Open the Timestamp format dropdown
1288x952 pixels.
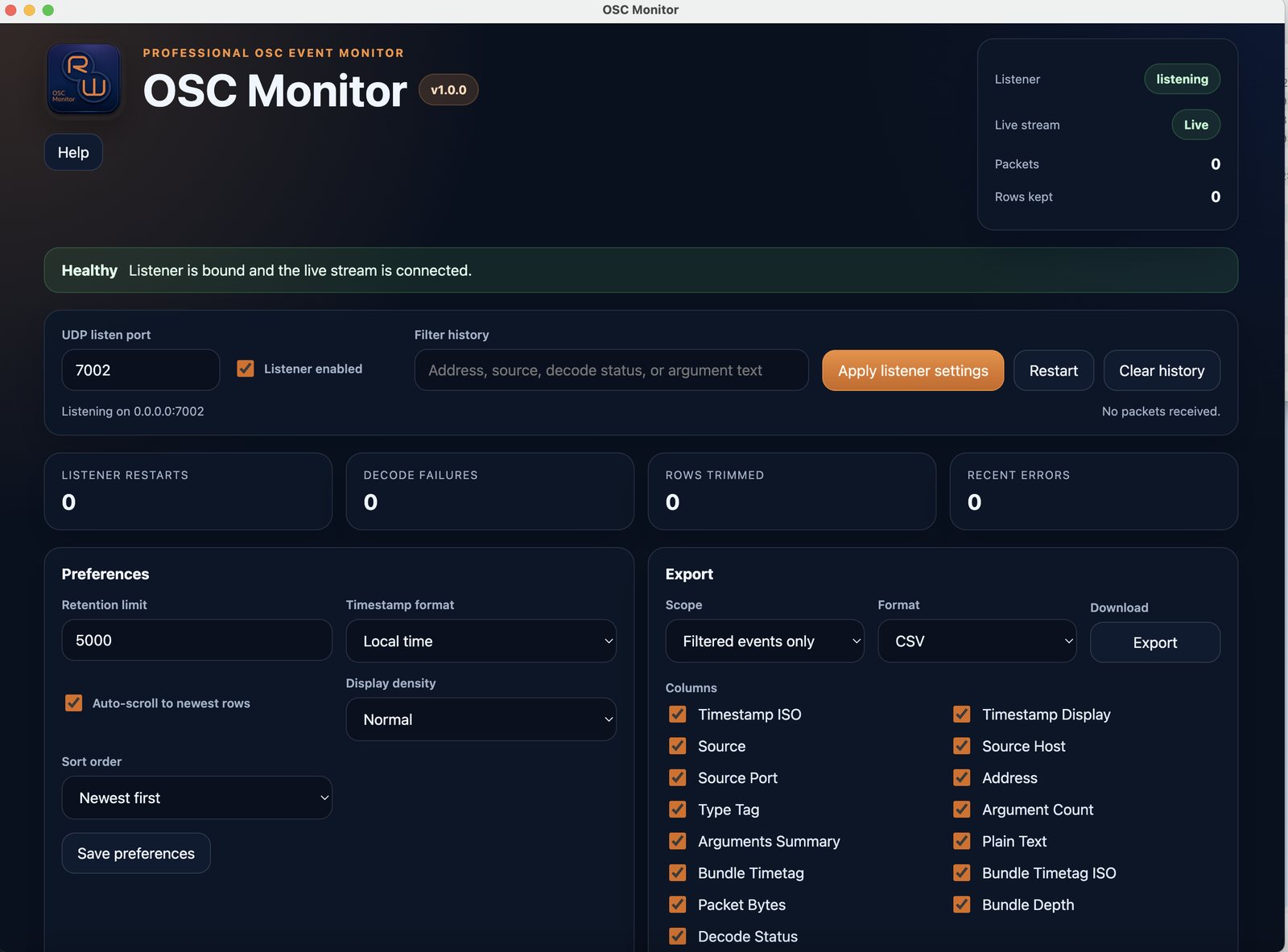click(x=481, y=641)
